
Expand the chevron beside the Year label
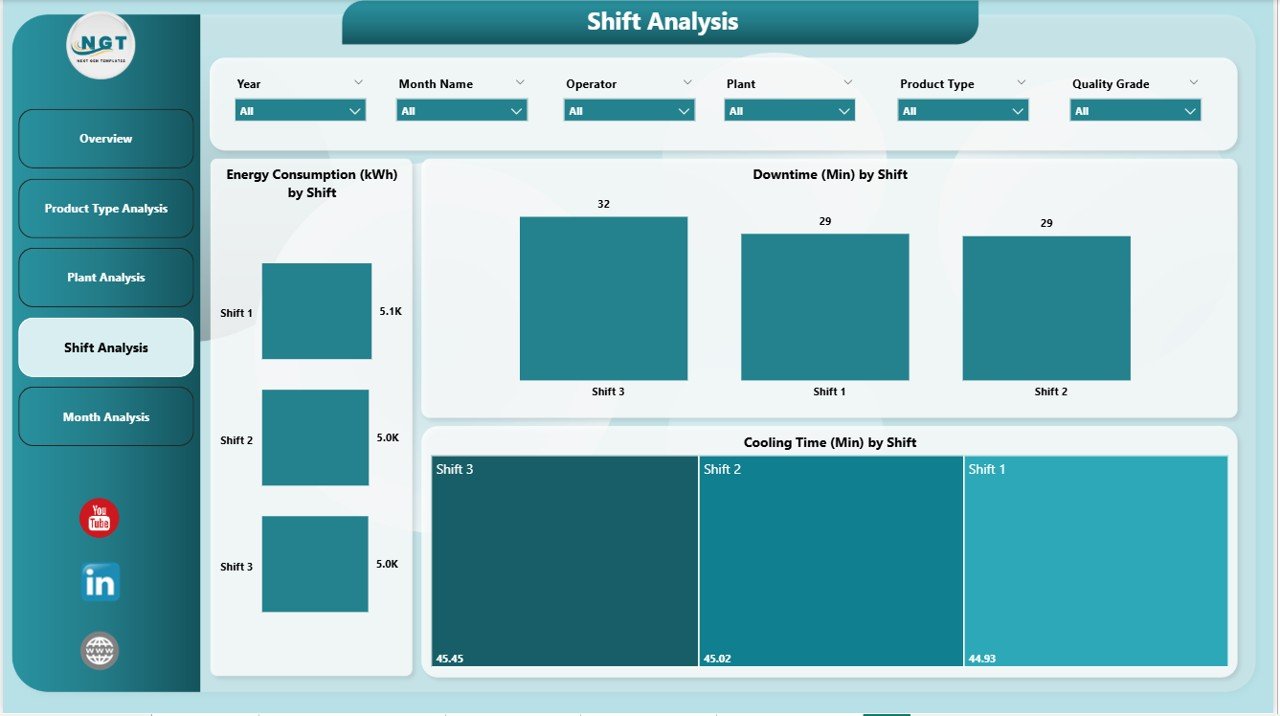pyautogui.click(x=358, y=81)
